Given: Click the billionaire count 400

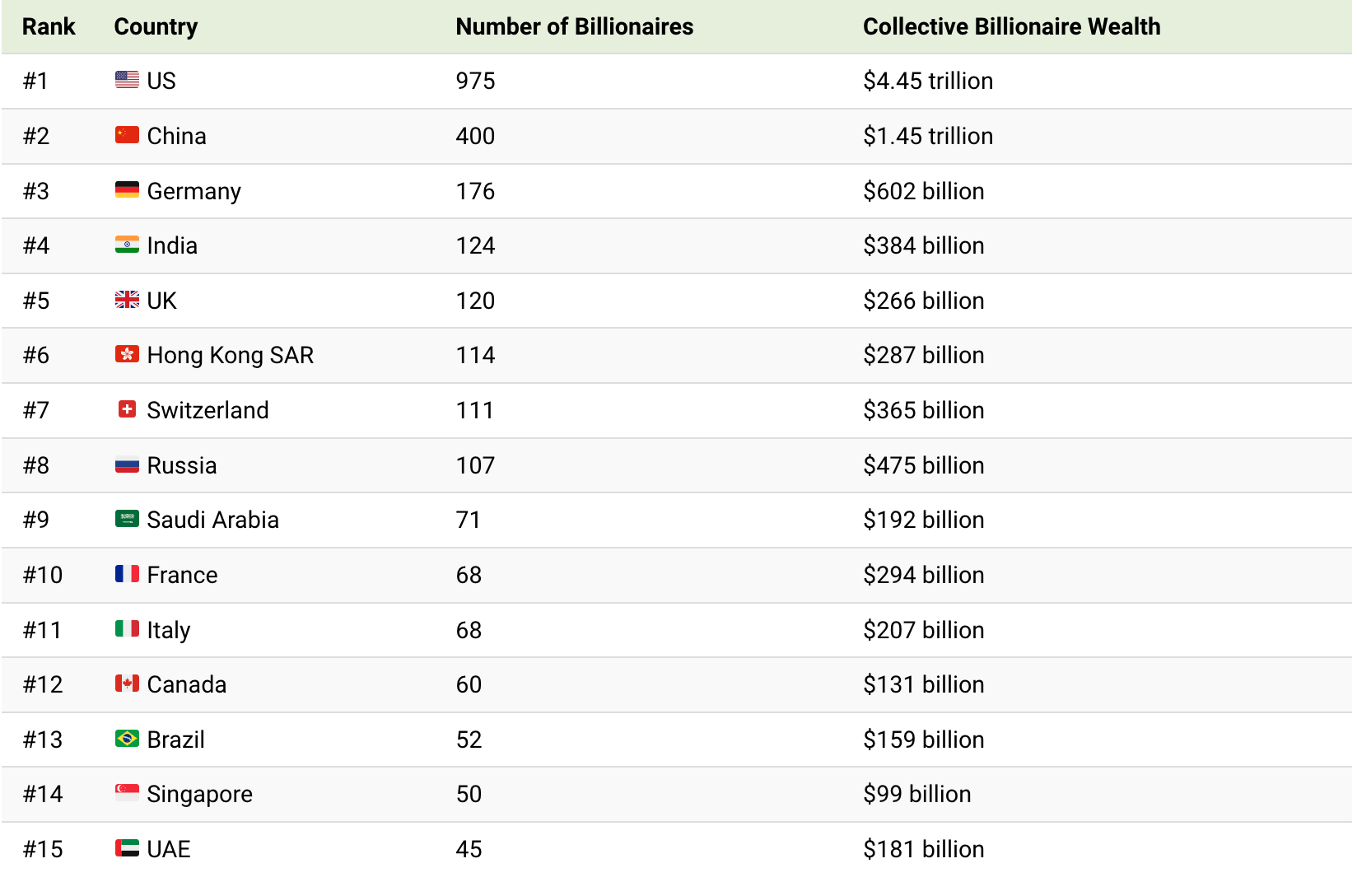Looking at the screenshot, I should pyautogui.click(x=476, y=136).
